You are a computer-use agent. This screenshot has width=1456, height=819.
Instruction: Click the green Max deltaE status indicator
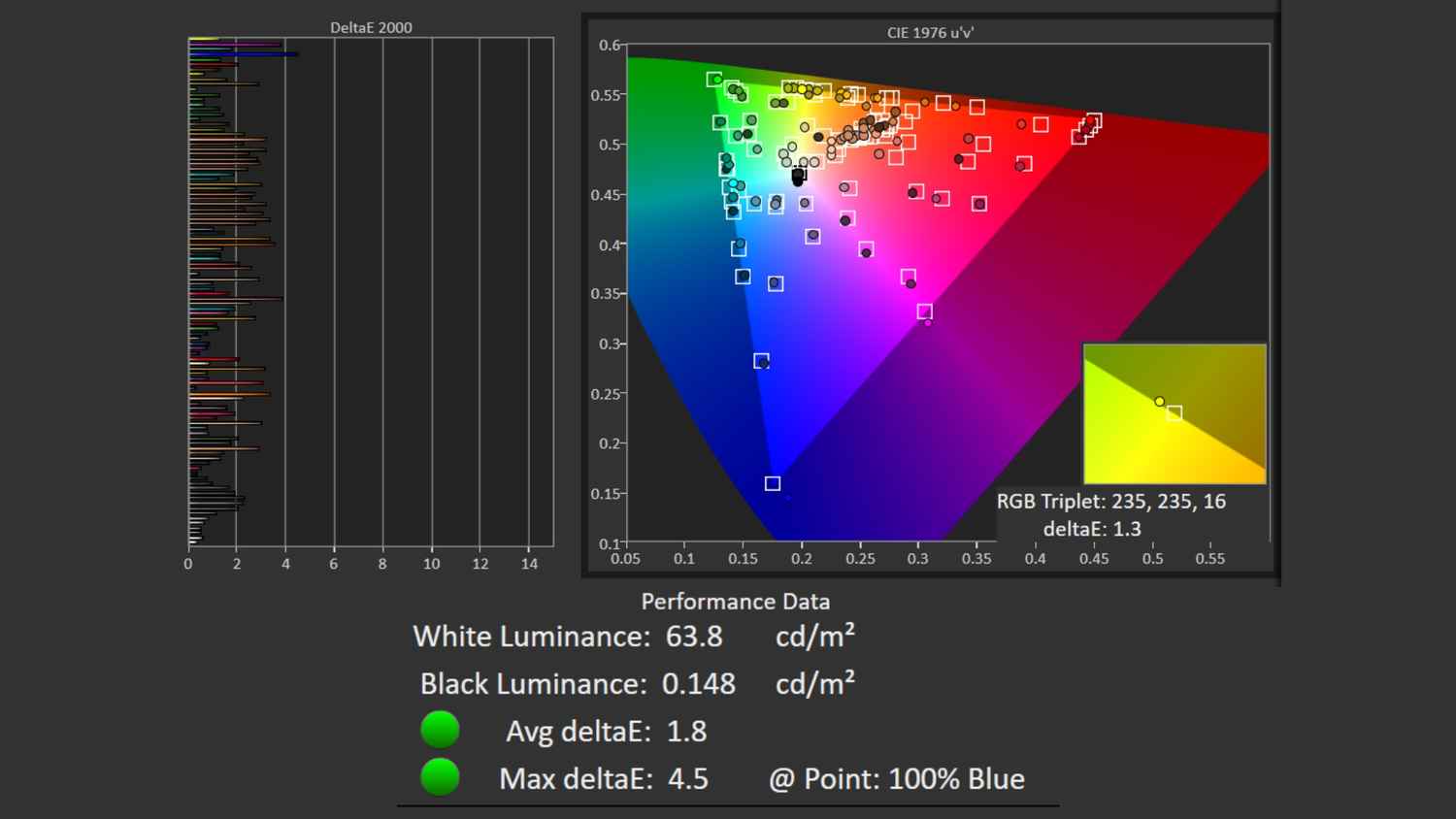point(440,777)
